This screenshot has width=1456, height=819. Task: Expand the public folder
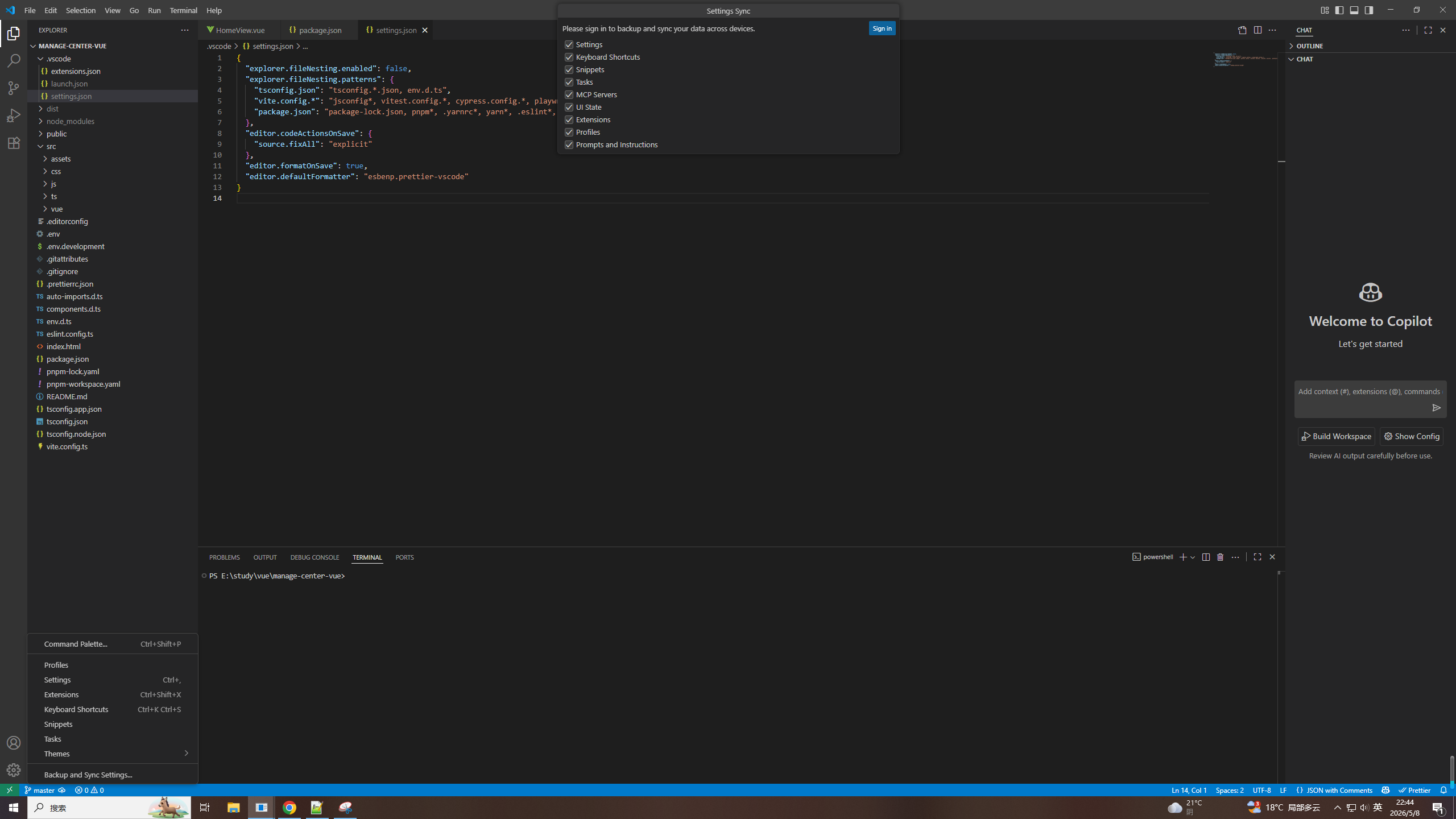click(113, 134)
